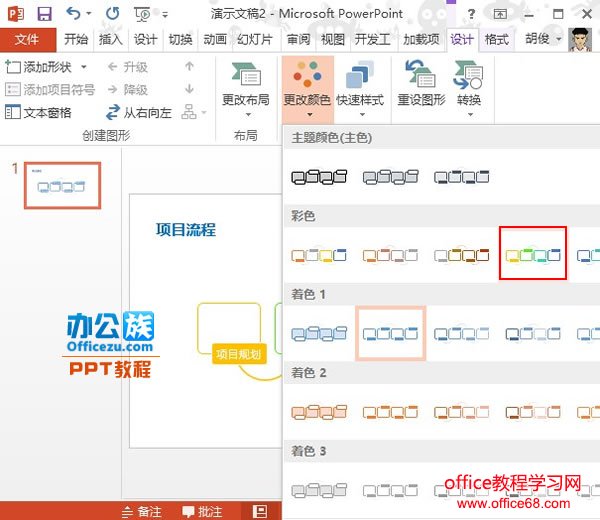
Task: Open 快速样式 Quick Styles gallery
Action: tap(360, 89)
